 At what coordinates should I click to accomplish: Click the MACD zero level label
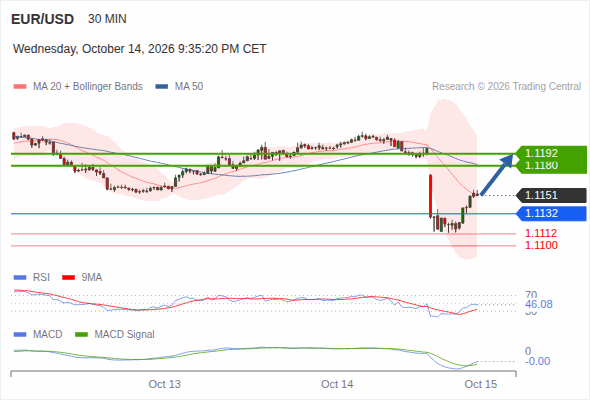click(x=528, y=351)
